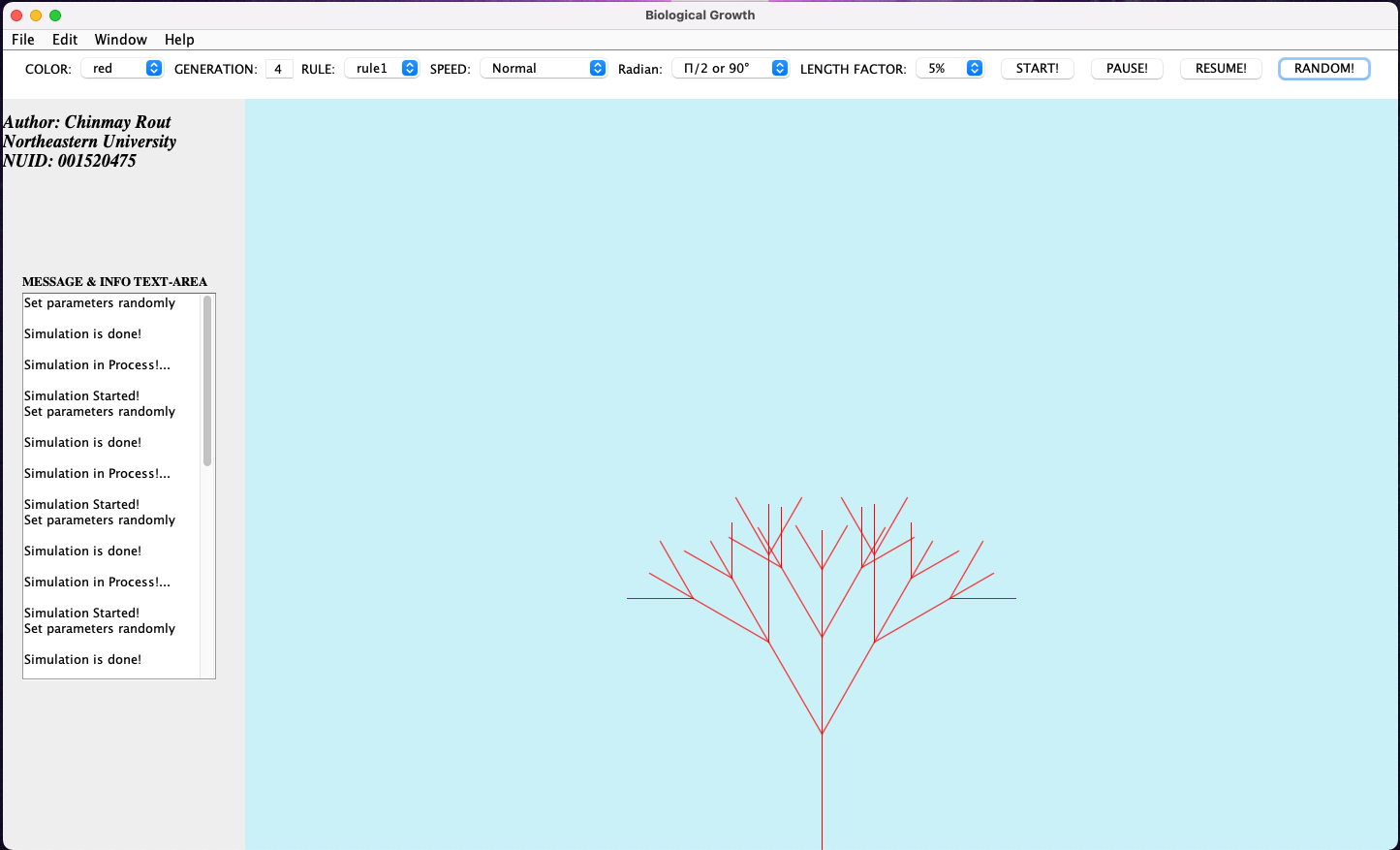Screen dimensions: 1400x850
Task: Open the RULE dropdown showing rule1
Action: pyautogui.click(x=382, y=68)
